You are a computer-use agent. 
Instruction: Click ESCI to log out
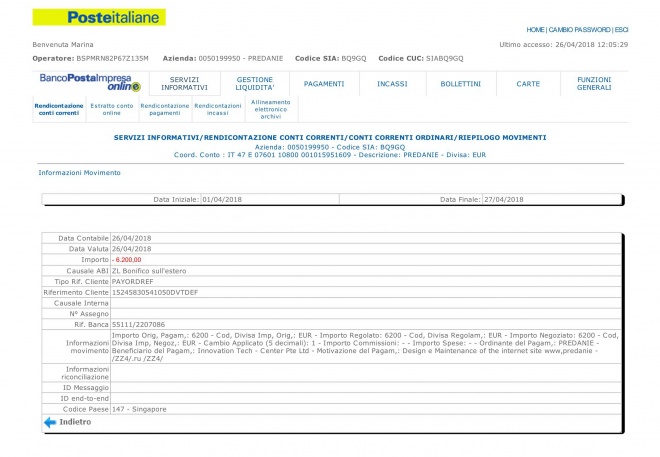click(x=621, y=30)
